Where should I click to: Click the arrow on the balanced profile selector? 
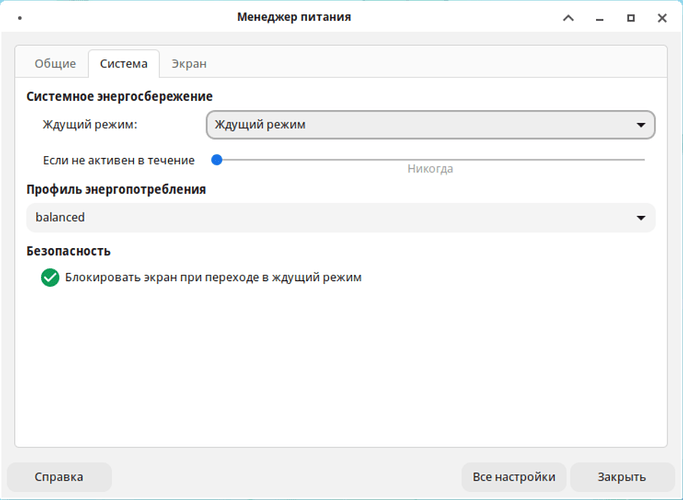641,218
